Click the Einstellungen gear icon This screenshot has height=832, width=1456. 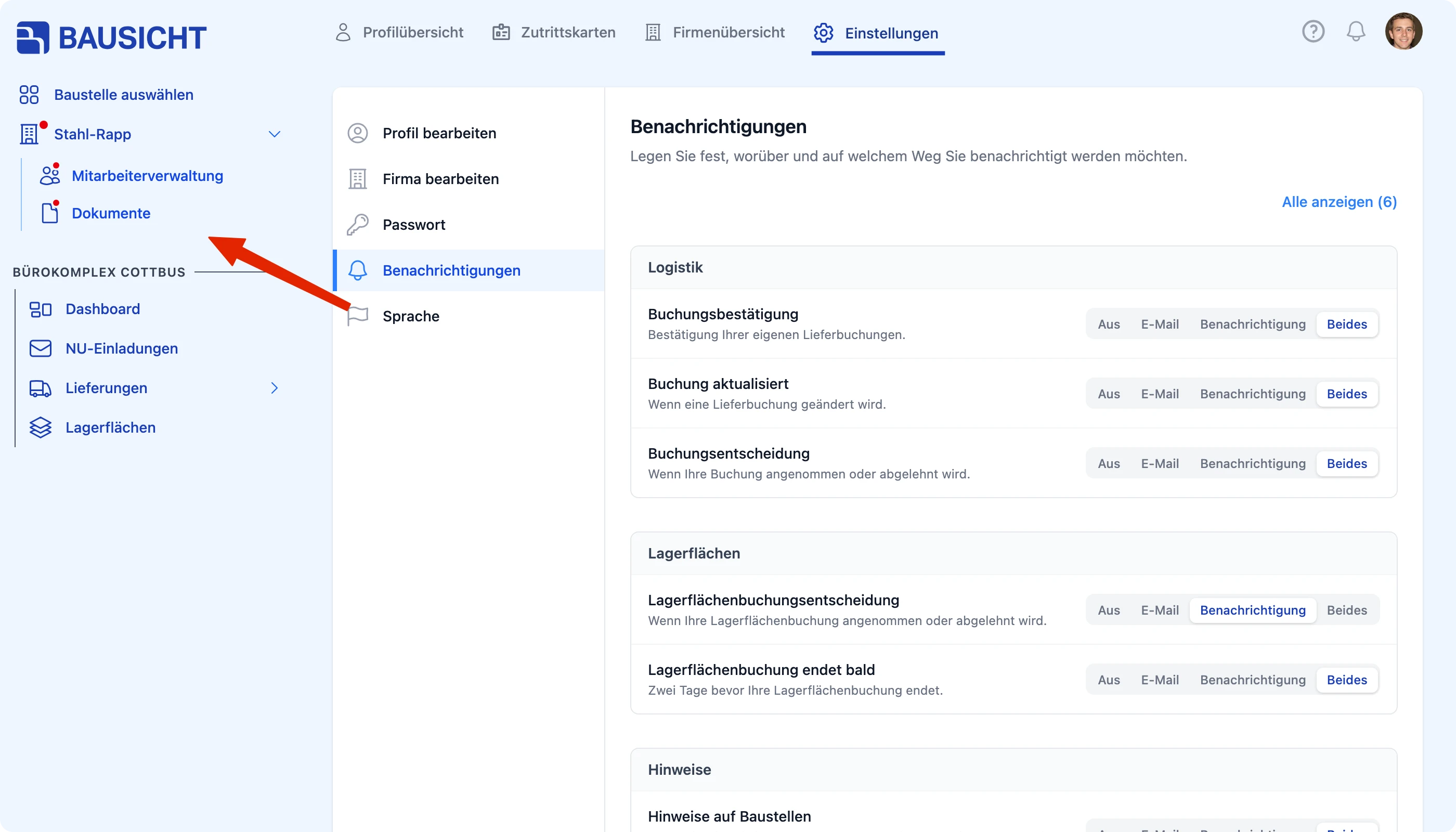pos(824,33)
